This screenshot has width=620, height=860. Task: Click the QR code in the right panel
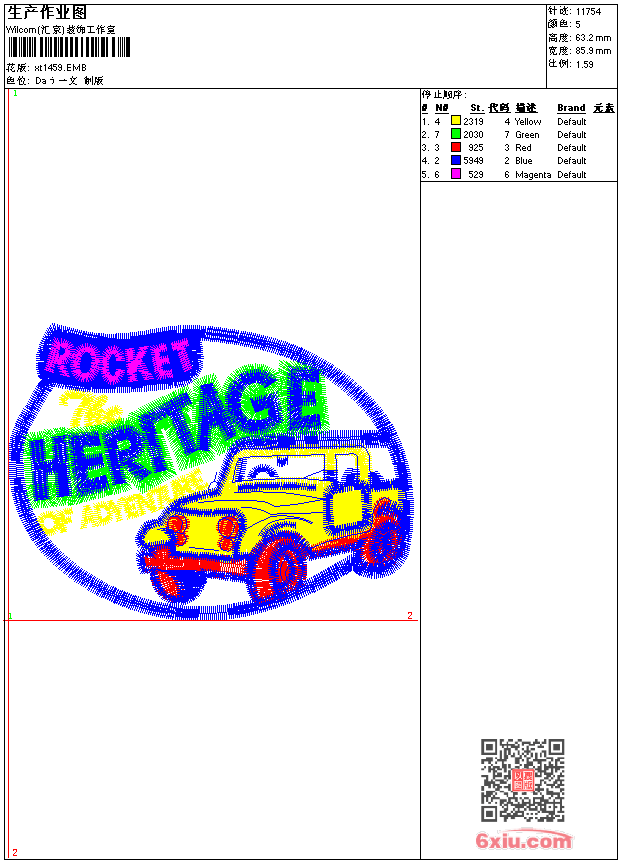pos(523,780)
